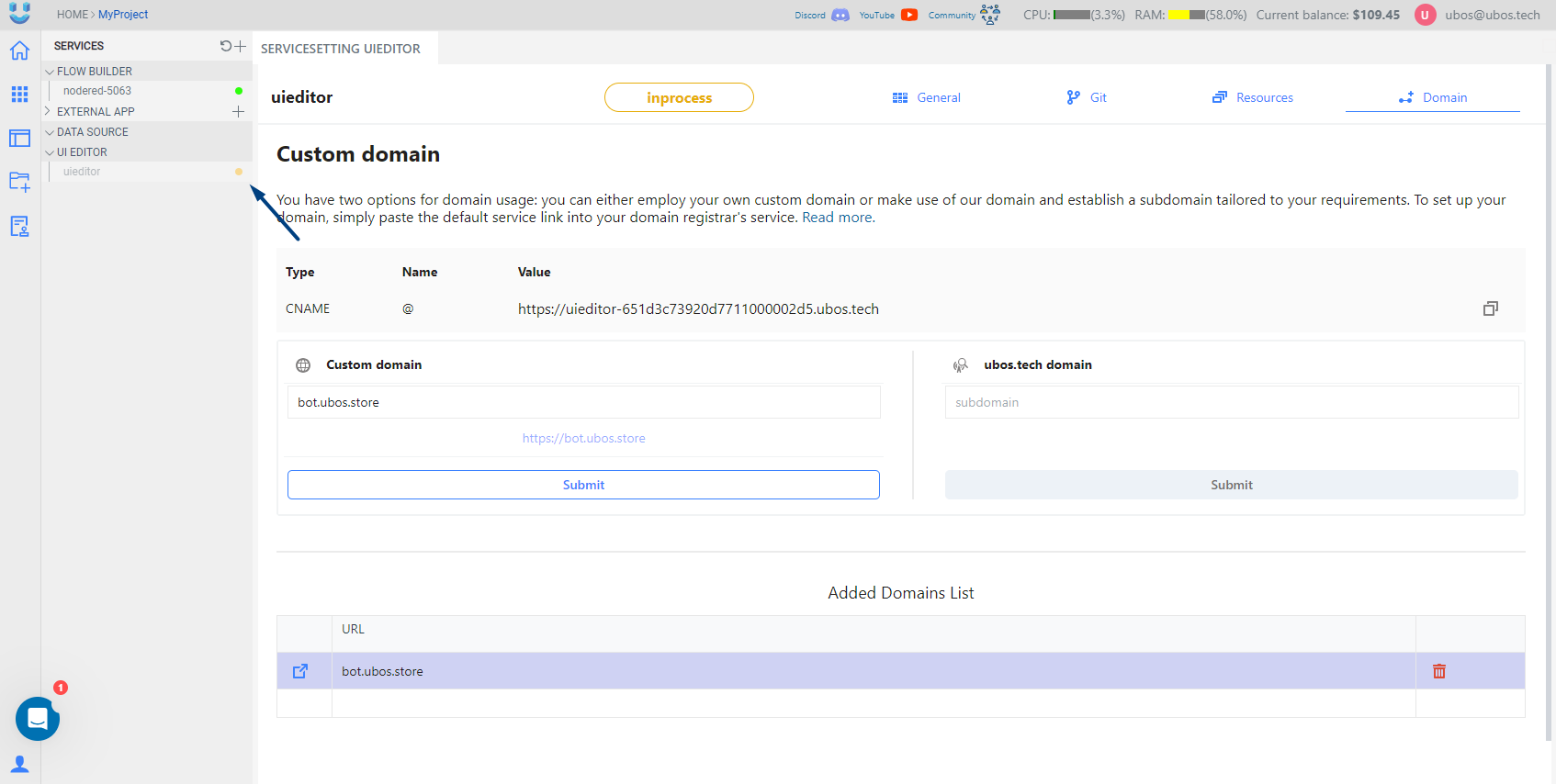Click the bot.ubos.store table row
The image size is (1556, 784).
pyautogui.click(x=900, y=671)
